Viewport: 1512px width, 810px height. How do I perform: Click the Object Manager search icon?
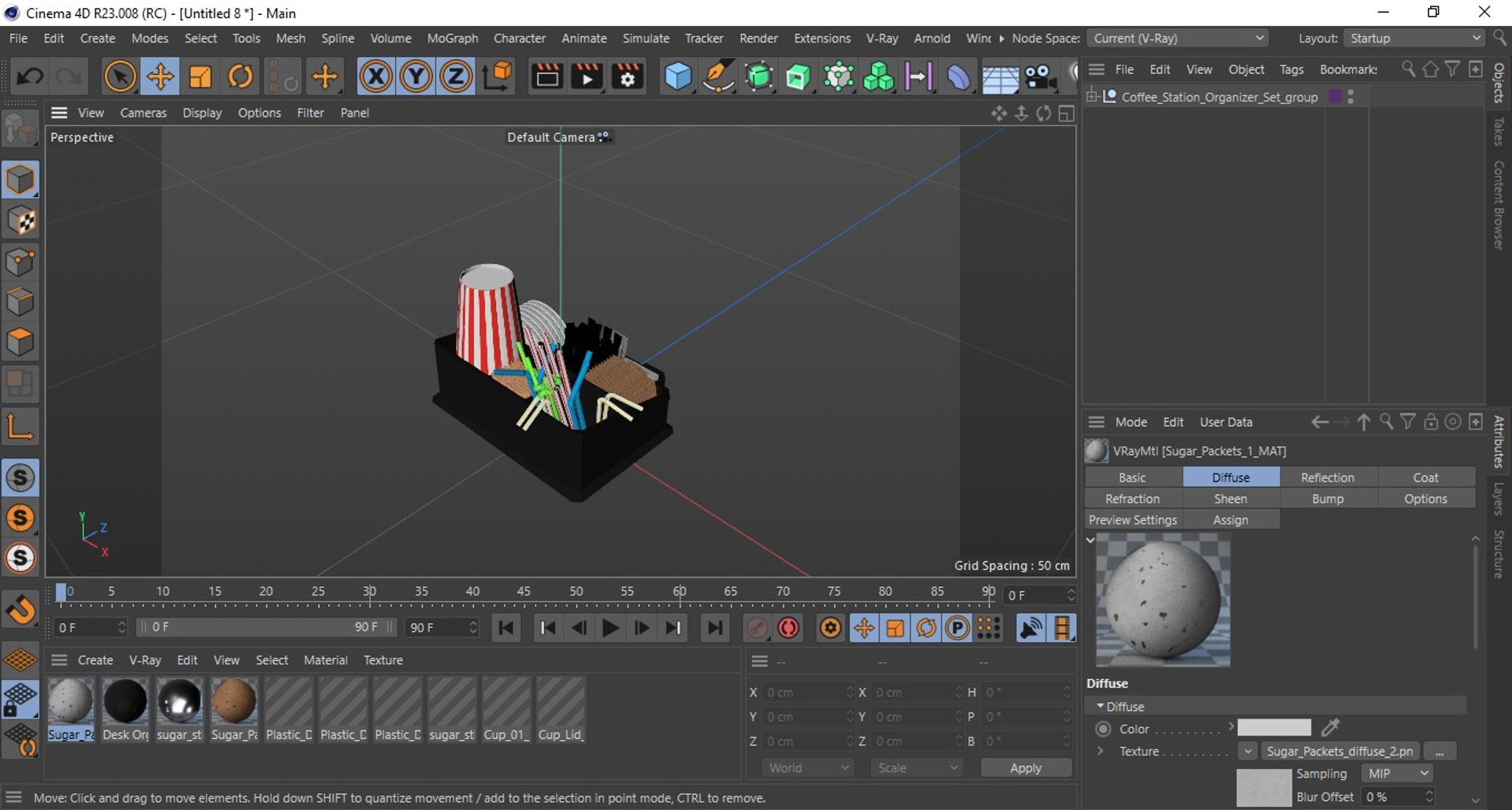point(1408,69)
